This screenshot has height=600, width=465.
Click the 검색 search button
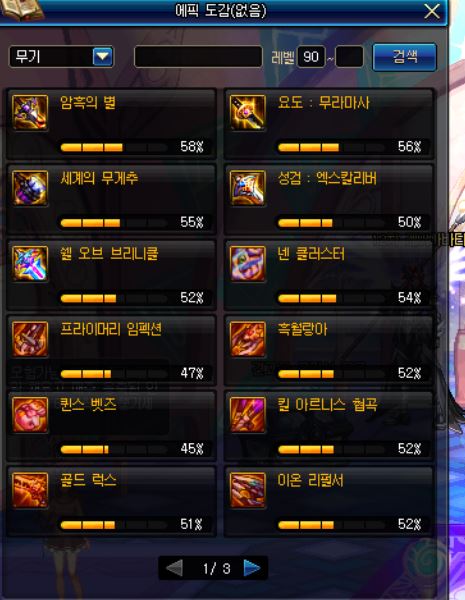tap(405, 57)
